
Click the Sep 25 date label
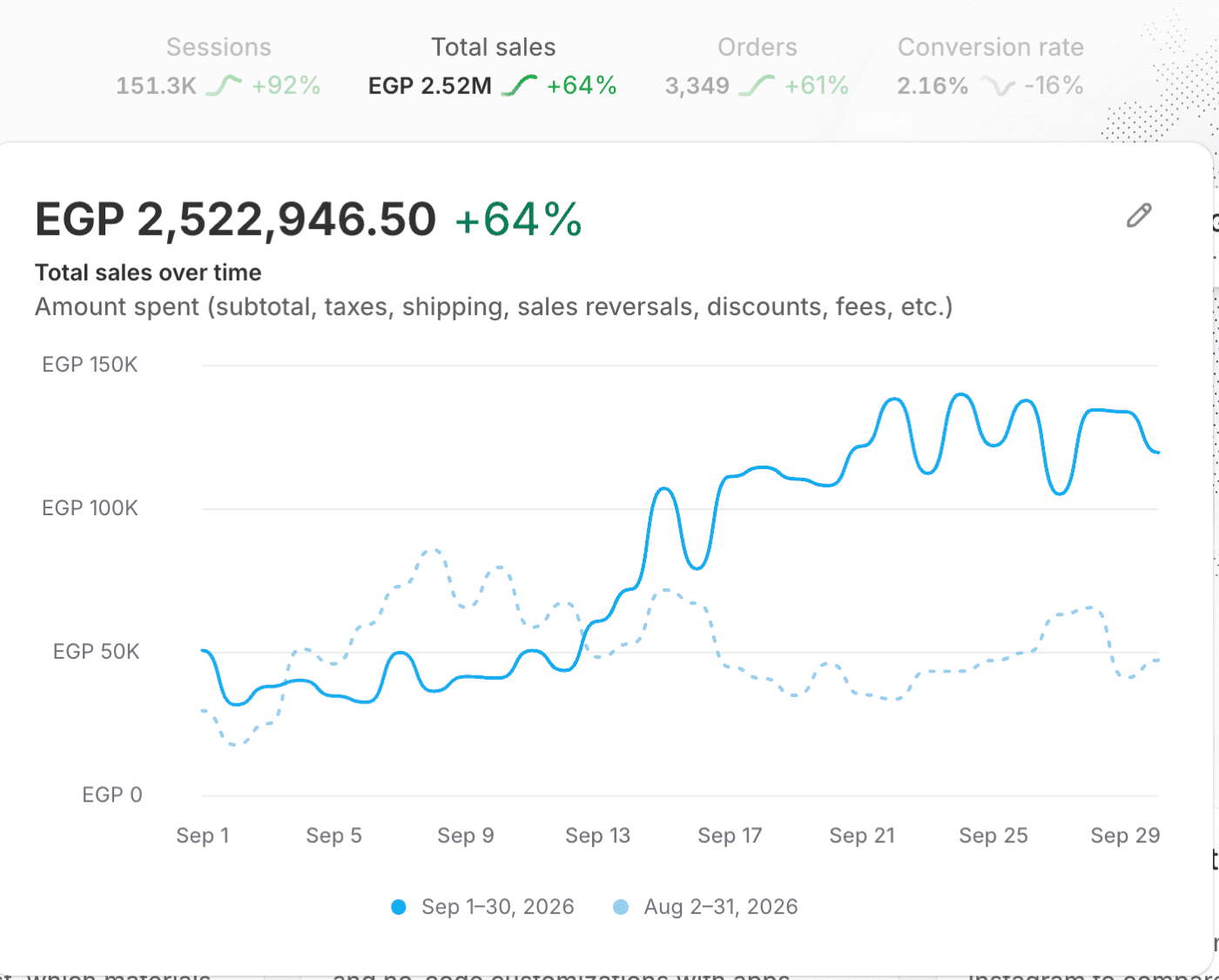tap(993, 836)
